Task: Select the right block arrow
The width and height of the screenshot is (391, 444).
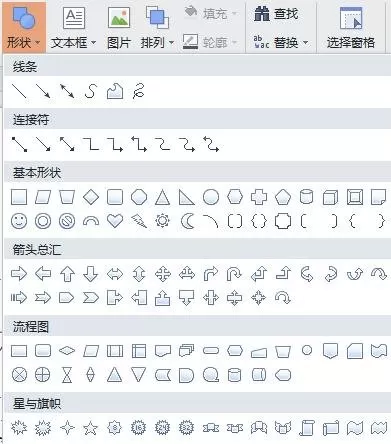Action: pyautogui.click(x=19, y=274)
